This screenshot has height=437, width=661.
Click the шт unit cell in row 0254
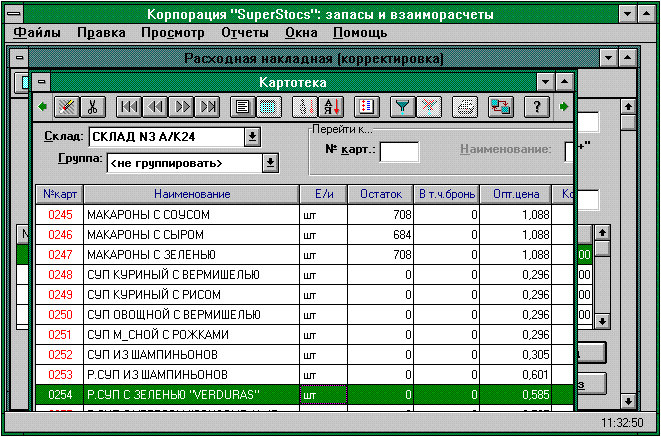323,395
